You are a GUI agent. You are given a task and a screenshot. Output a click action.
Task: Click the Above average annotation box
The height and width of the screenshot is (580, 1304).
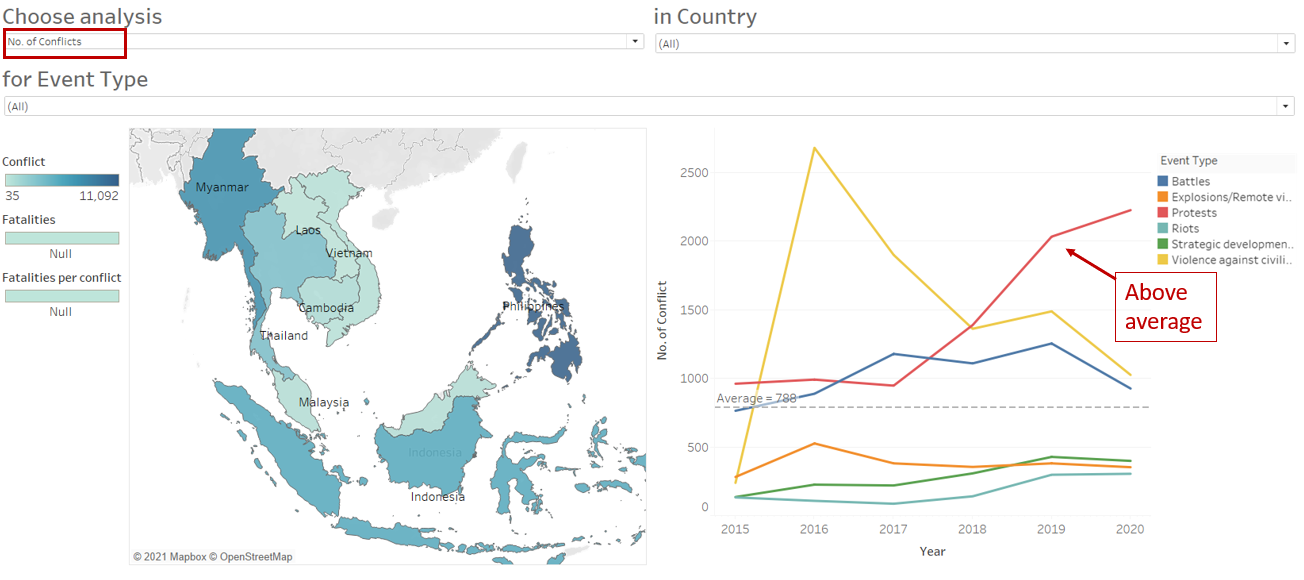pyautogui.click(x=1165, y=307)
